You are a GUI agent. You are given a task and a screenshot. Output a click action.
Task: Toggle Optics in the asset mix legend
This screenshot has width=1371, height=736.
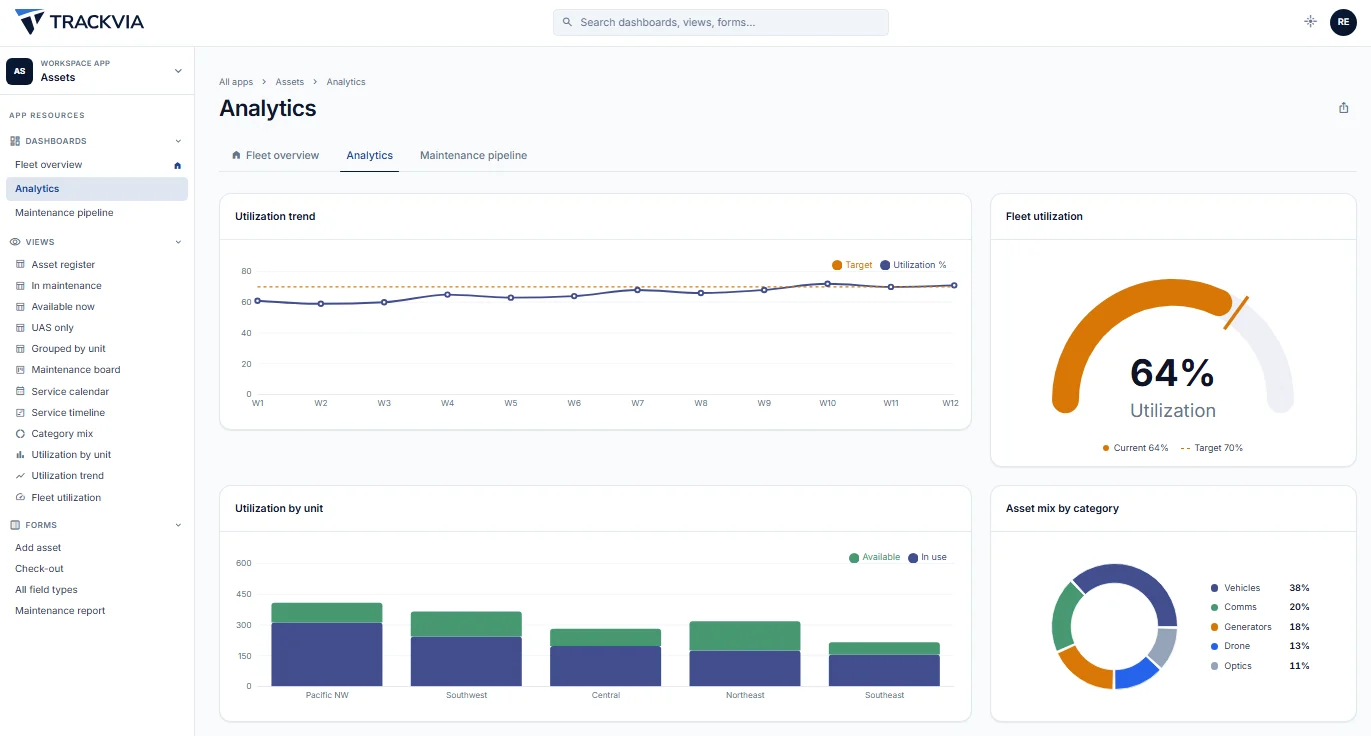[1259, 666]
